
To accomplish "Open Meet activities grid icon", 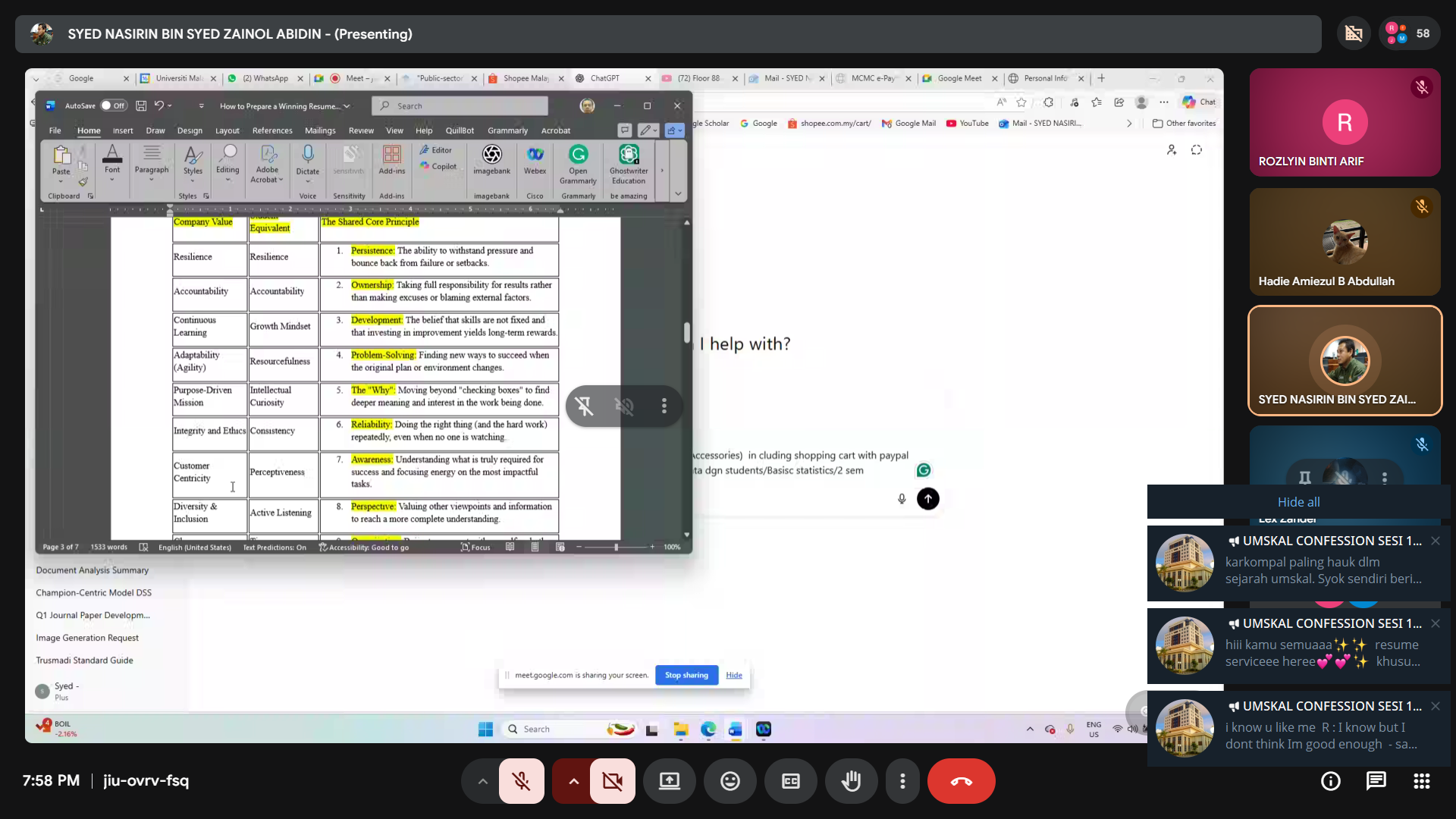I will coord(1422,781).
